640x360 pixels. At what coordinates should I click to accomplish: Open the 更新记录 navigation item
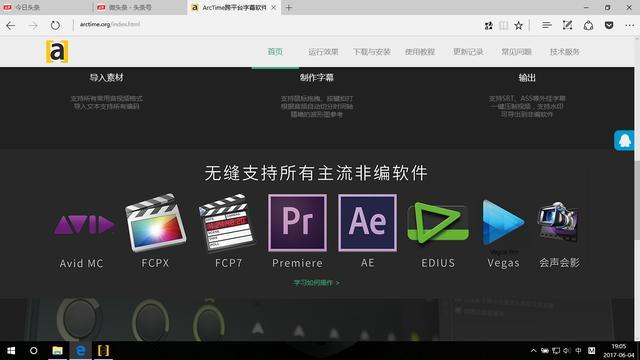coord(468,52)
